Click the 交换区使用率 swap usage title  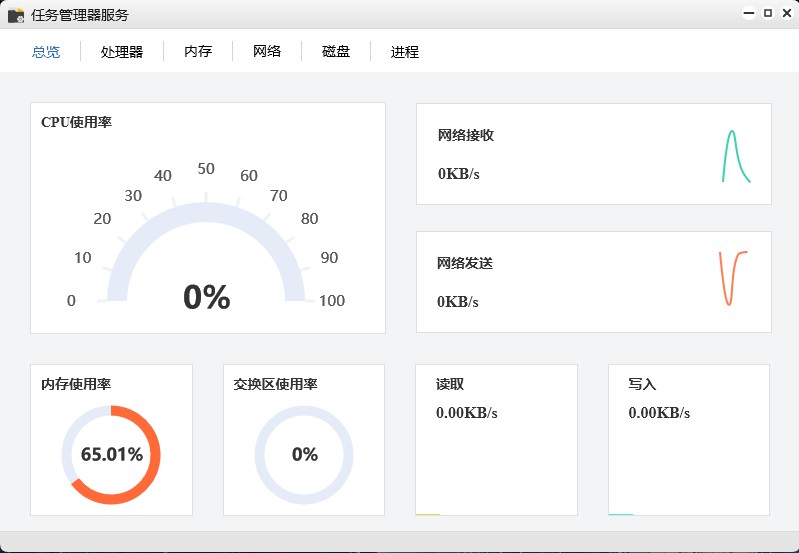pos(275,384)
